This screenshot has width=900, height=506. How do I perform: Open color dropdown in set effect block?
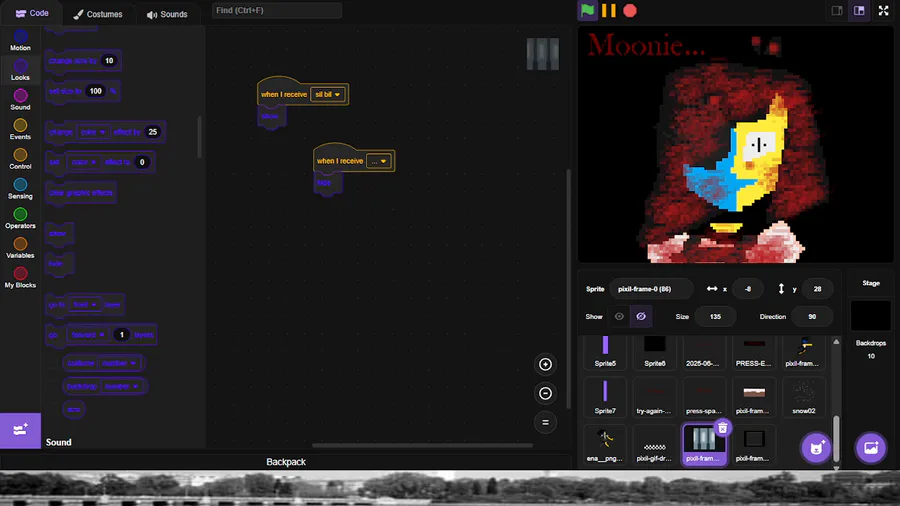[84, 162]
